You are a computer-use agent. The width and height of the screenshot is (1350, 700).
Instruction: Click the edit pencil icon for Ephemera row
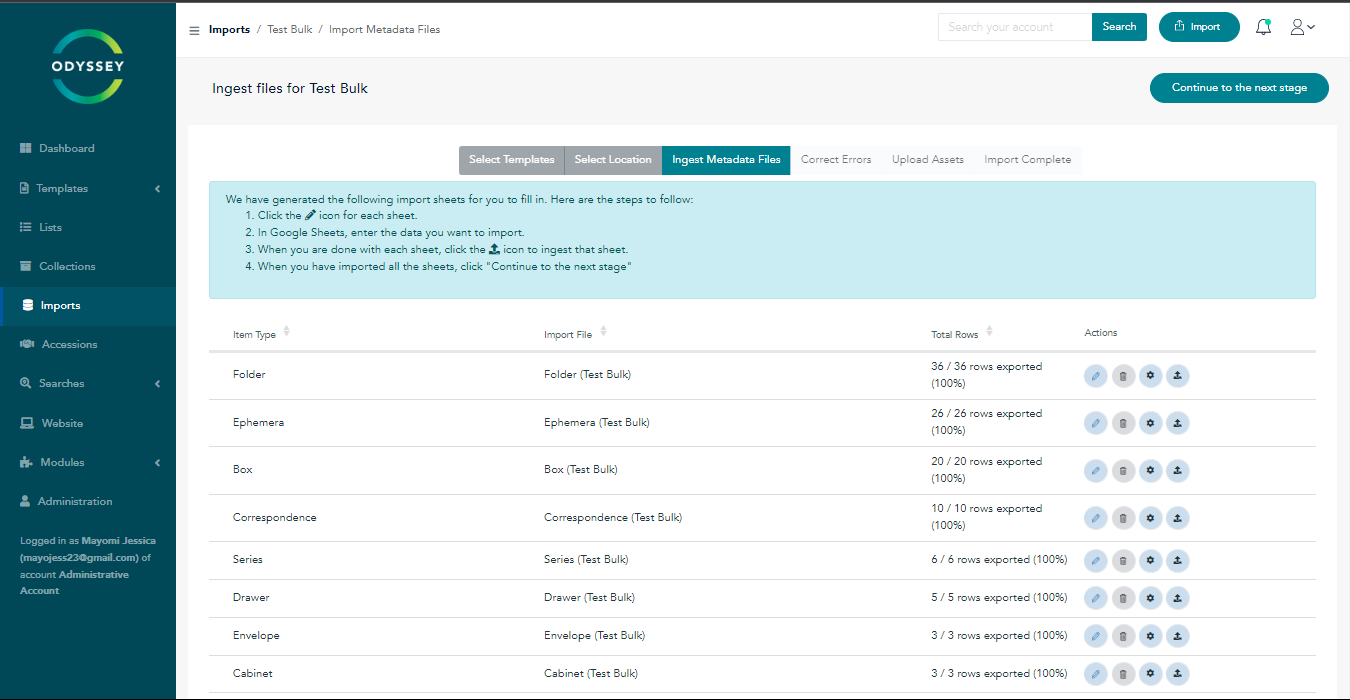click(x=1096, y=423)
